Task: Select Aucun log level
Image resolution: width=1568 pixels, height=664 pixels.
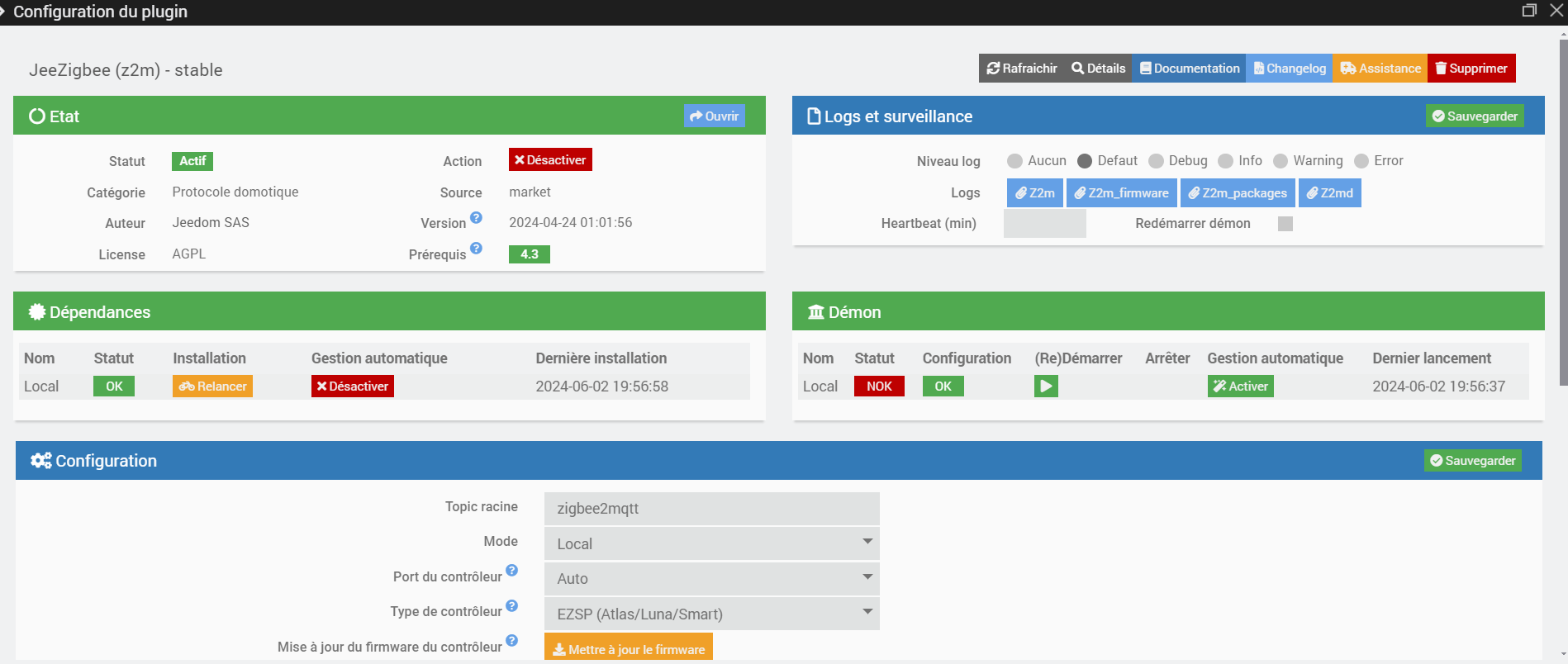Action: pos(1014,161)
